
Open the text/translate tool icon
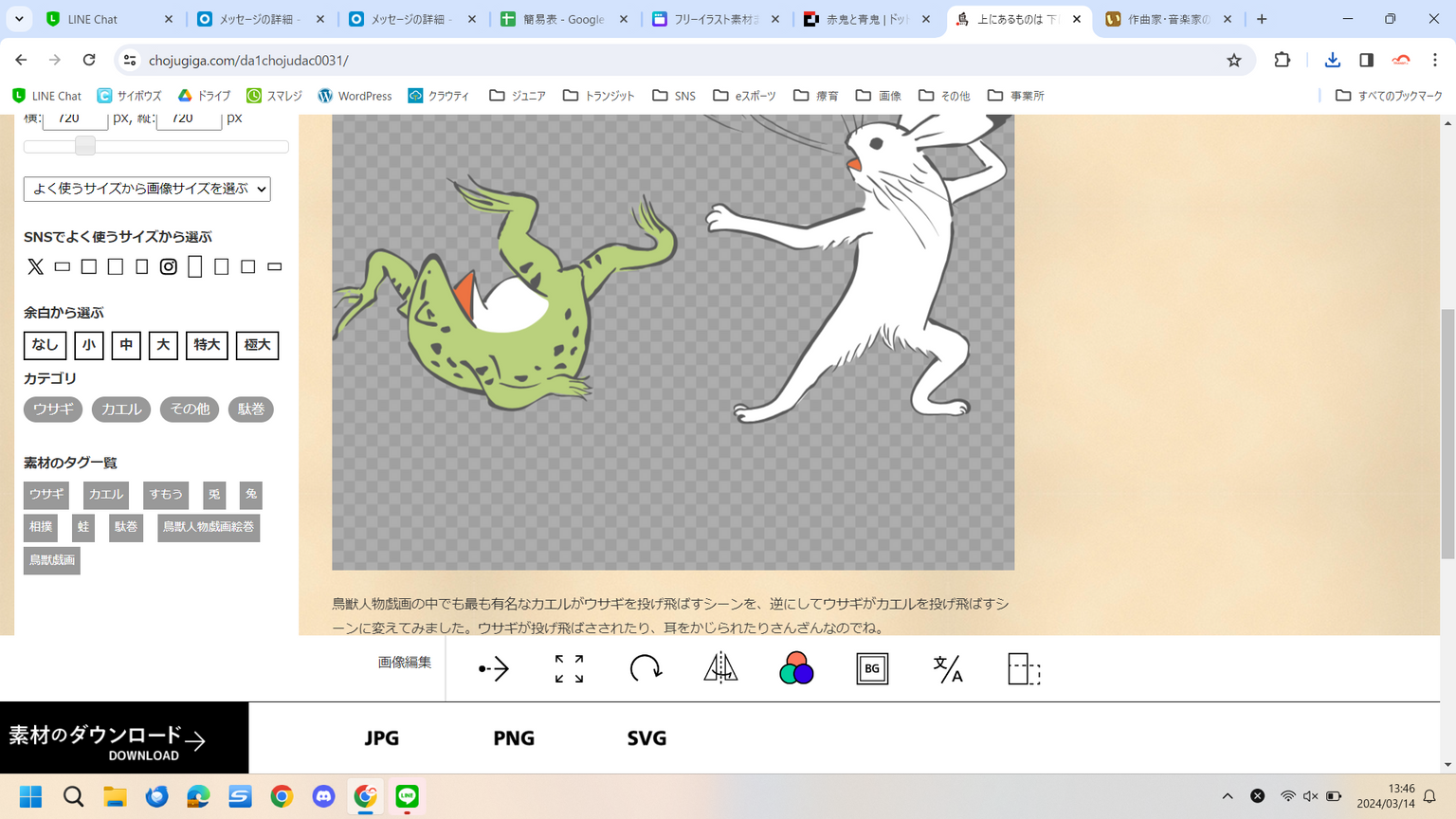948,669
